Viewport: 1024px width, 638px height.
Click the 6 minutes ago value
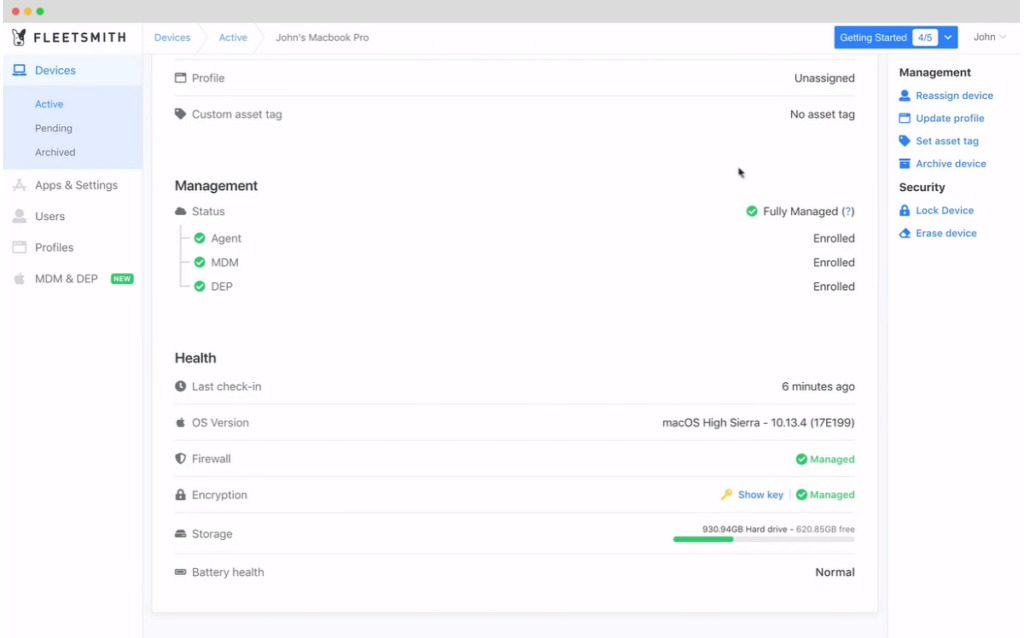(818, 386)
